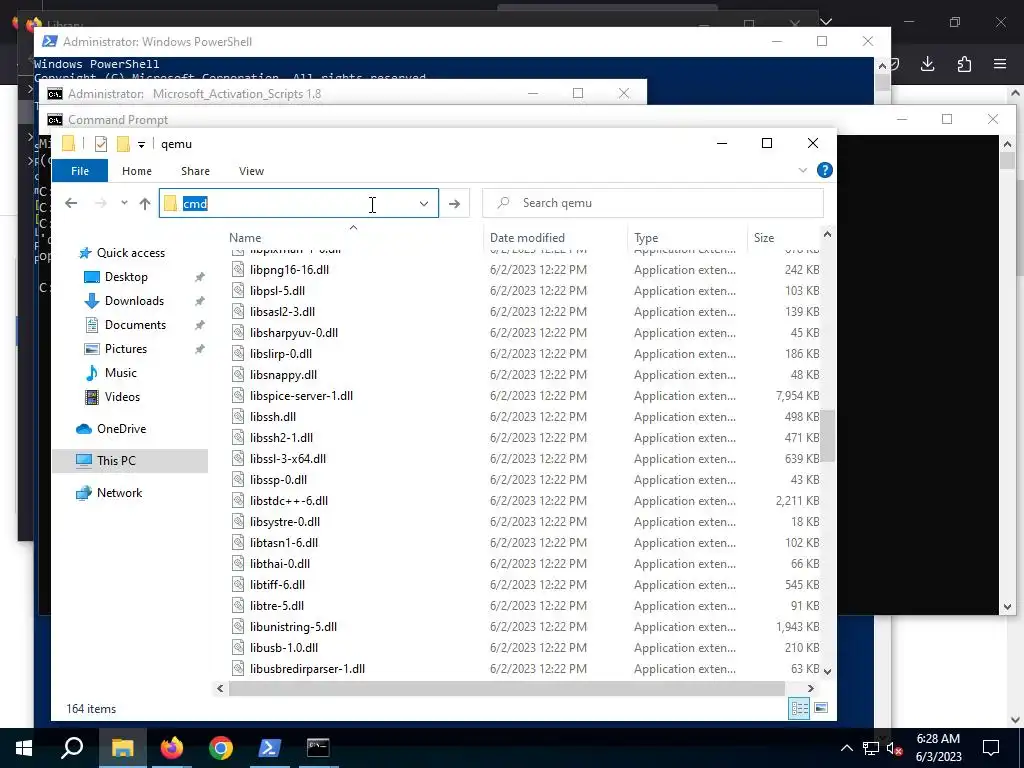This screenshot has width=1024, height=768.
Task: Open Firefox from the taskbar
Action: tap(172, 748)
